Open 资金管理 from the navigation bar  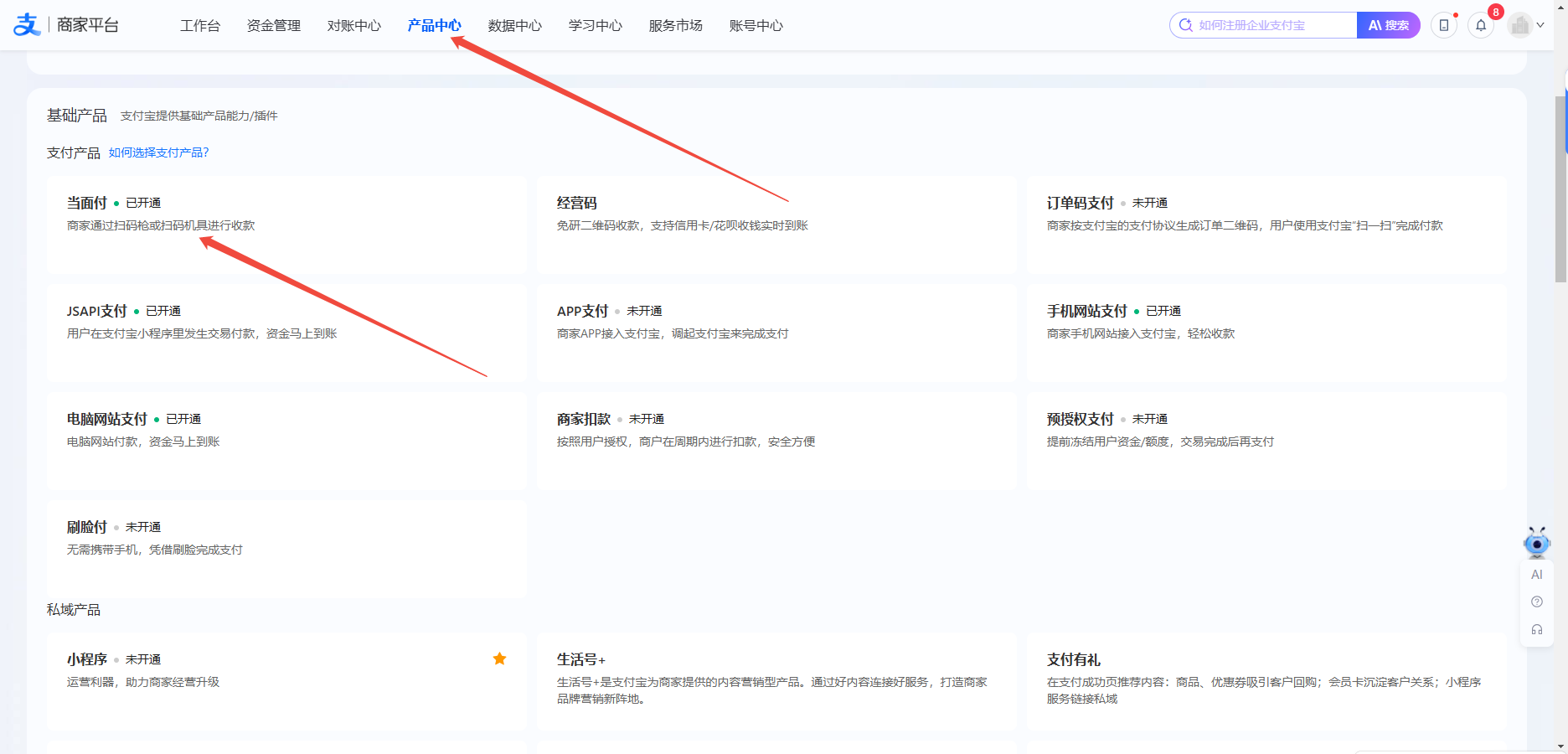(273, 25)
